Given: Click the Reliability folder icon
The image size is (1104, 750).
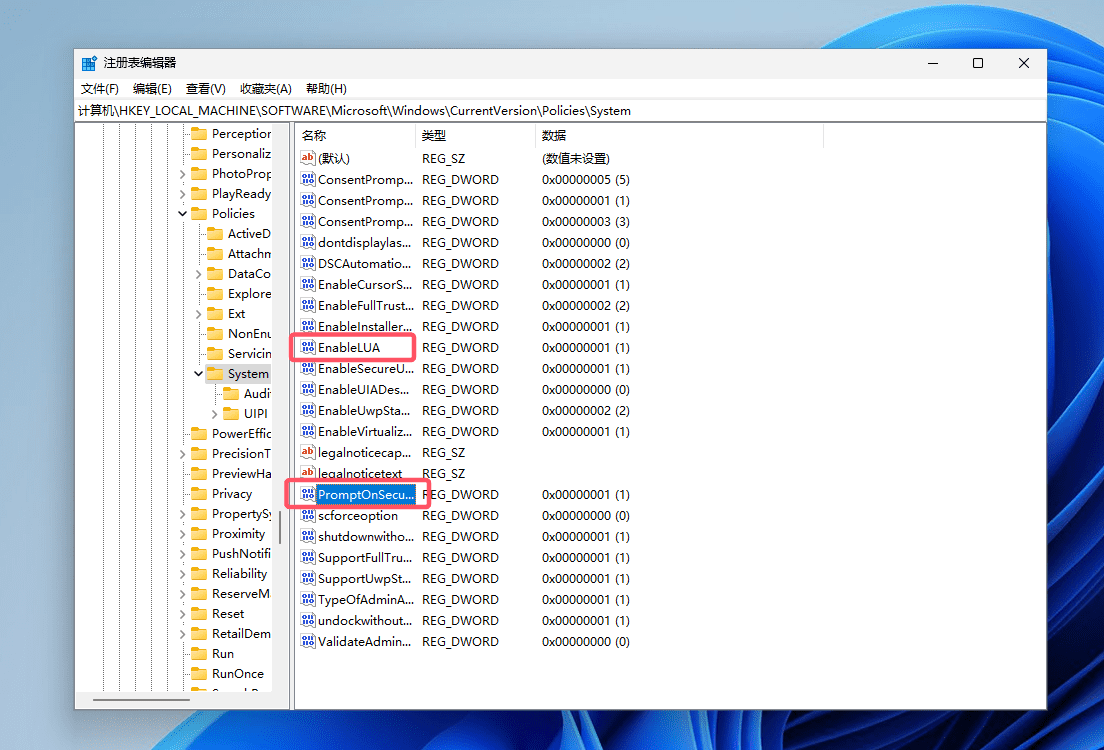Looking at the screenshot, I should 199,574.
